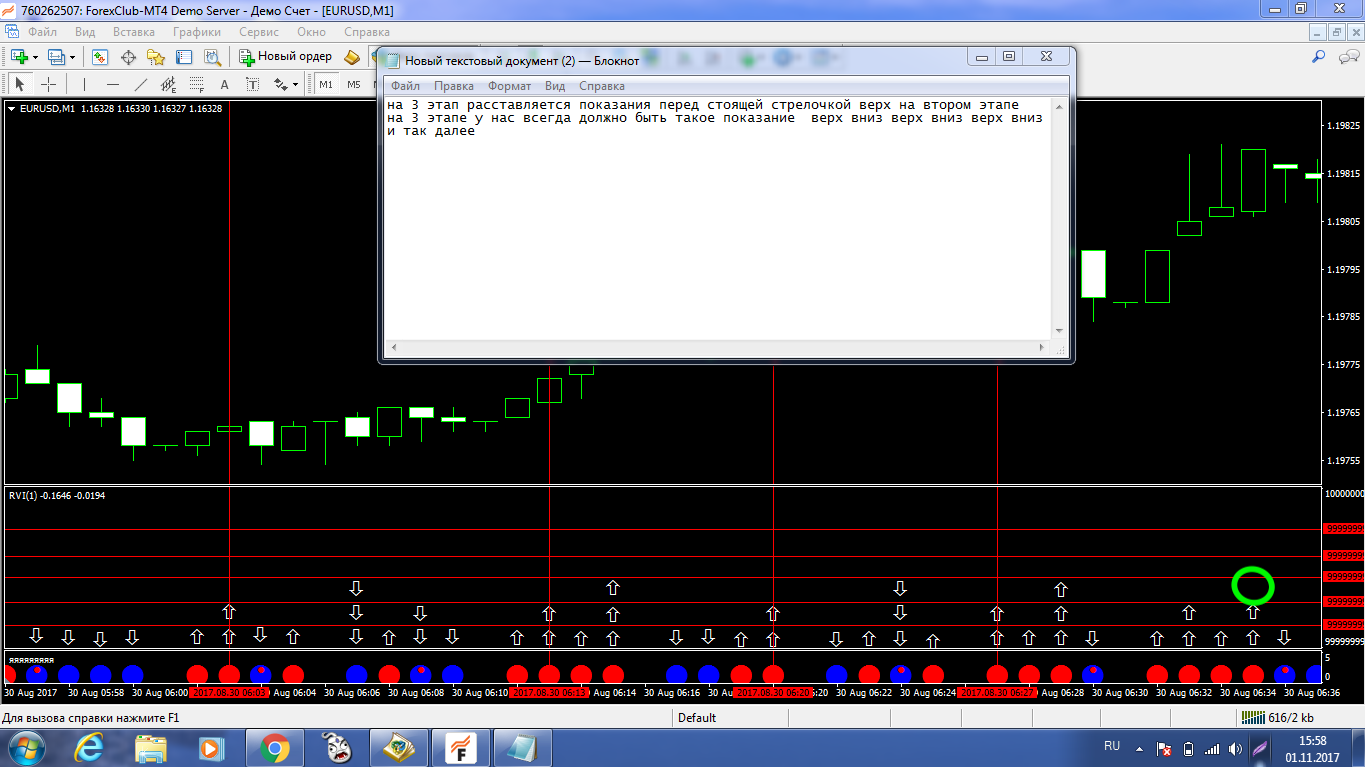Open the Data Window crosshair-circle icon
The width and height of the screenshot is (1365, 767).
(x=128, y=57)
